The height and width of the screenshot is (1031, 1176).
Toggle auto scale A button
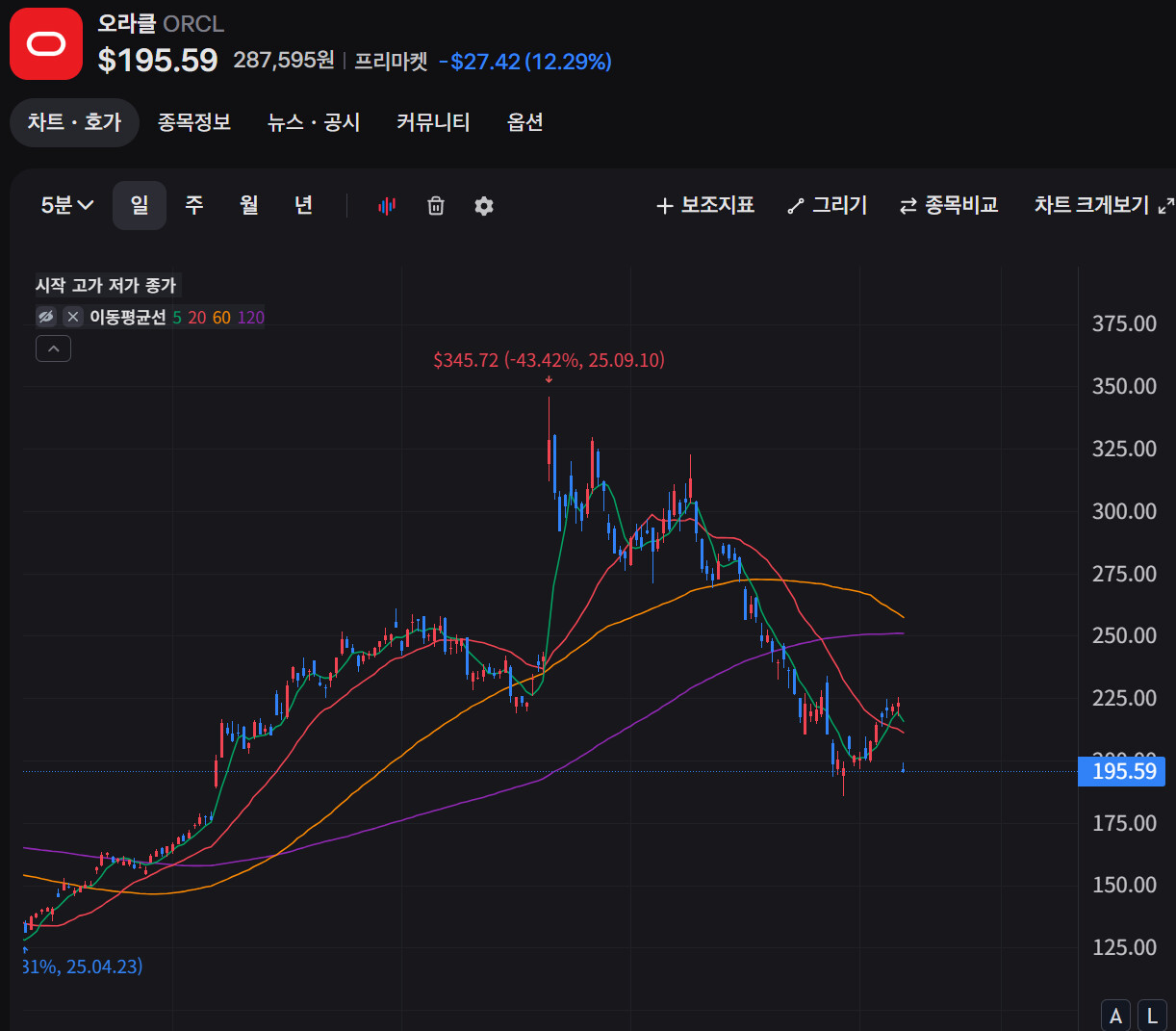click(x=1115, y=1016)
